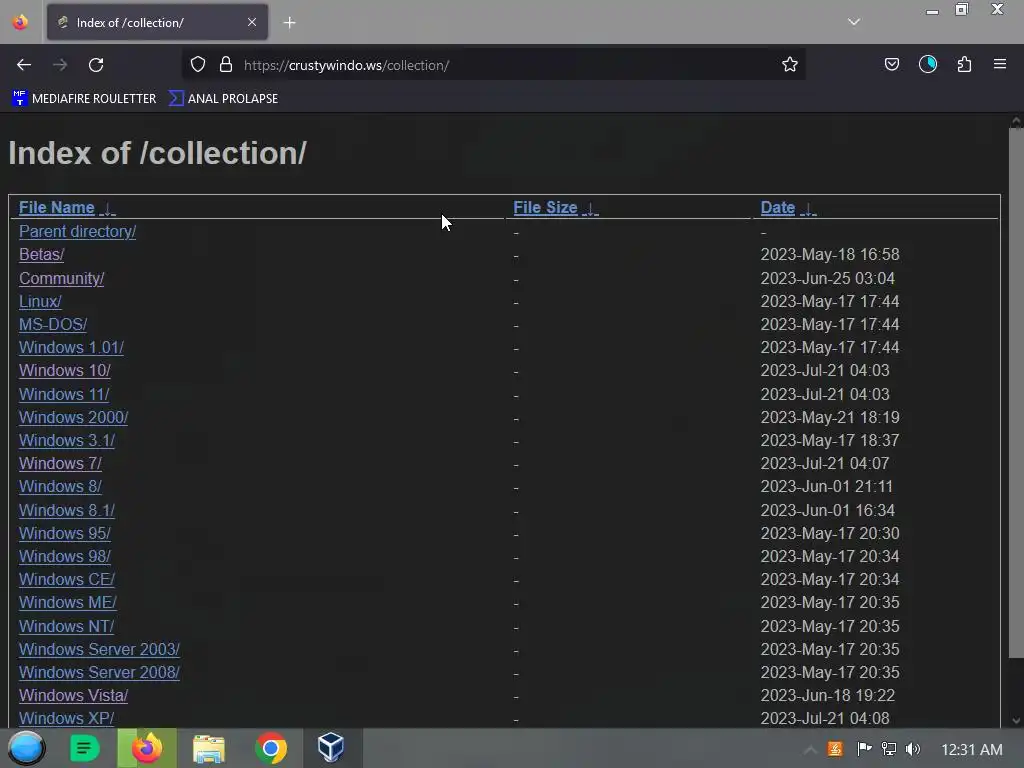Click the page vertical scrollbar
Screen dimensions: 1024x768
[x=1016, y=392]
